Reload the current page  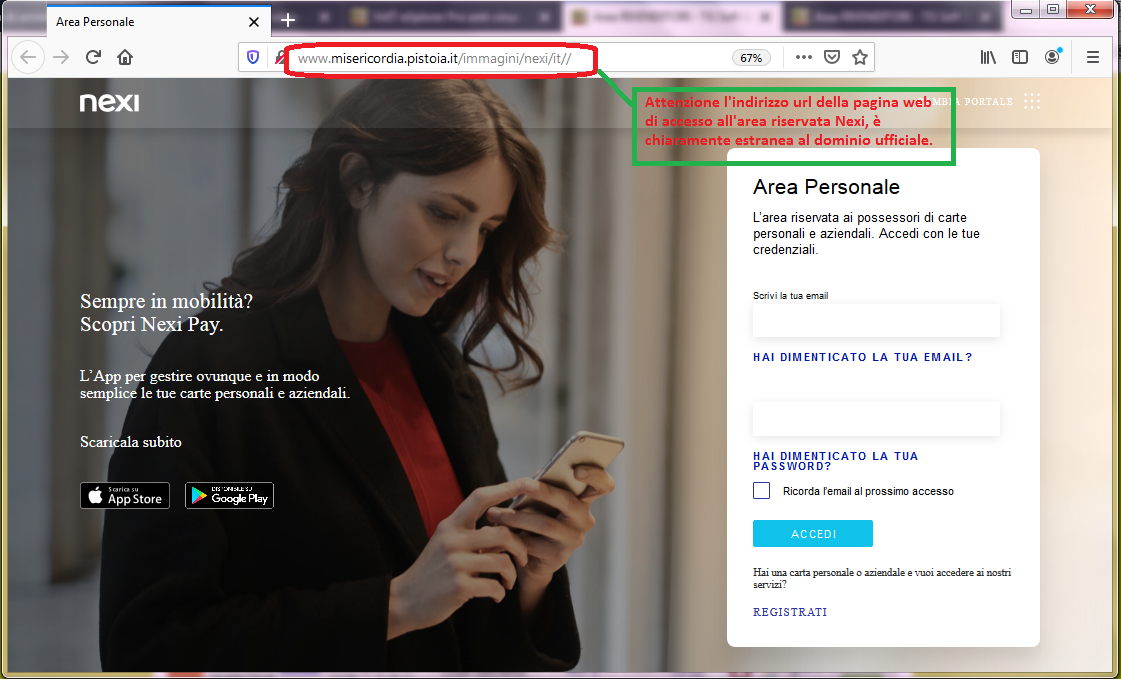(93, 57)
